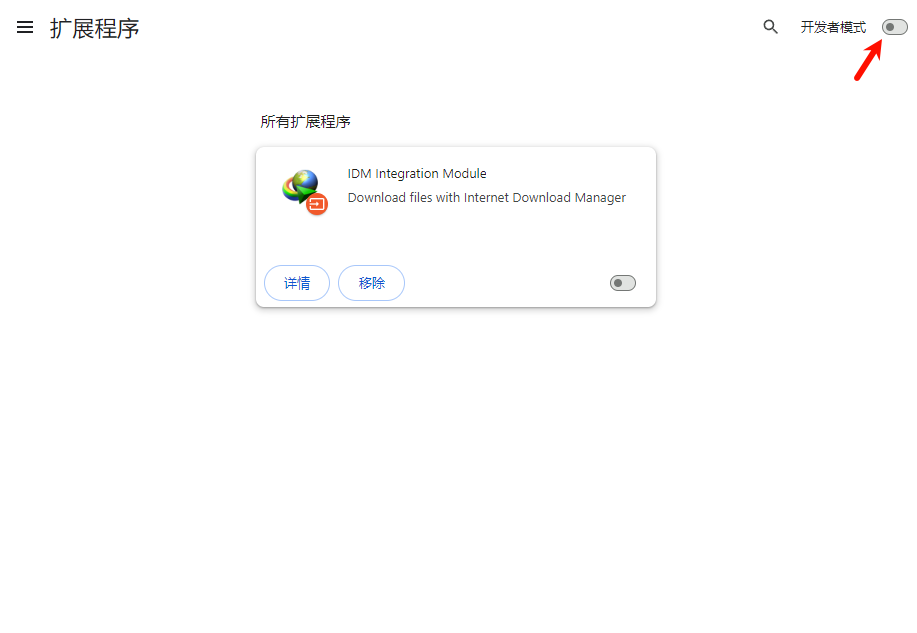Click the 扩展程序 page title
Viewport: 917px width, 633px height.
coord(95,28)
